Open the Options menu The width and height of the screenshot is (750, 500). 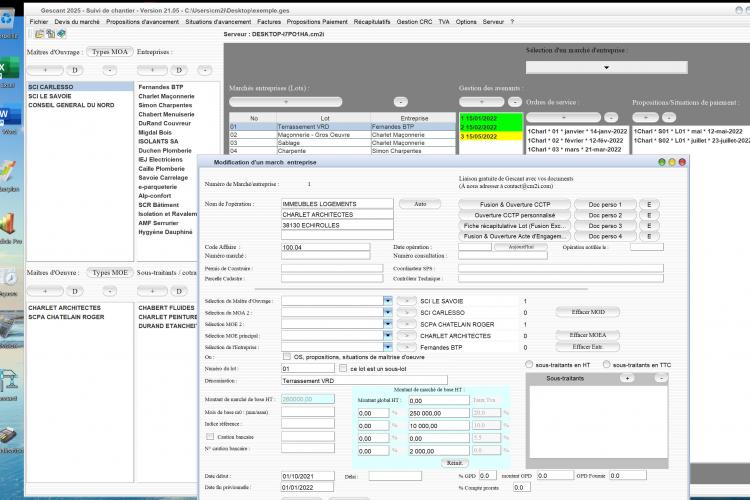[466, 22]
